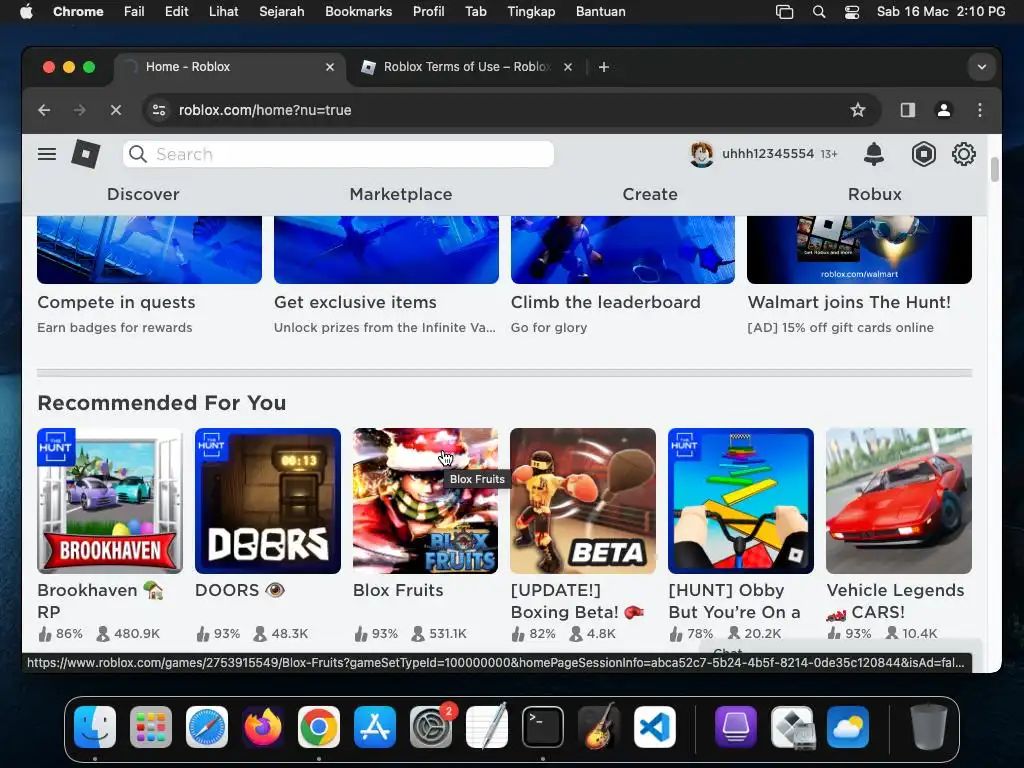Click the Recommended For You heading
Image resolution: width=1024 pixels, height=768 pixels.
pos(162,403)
